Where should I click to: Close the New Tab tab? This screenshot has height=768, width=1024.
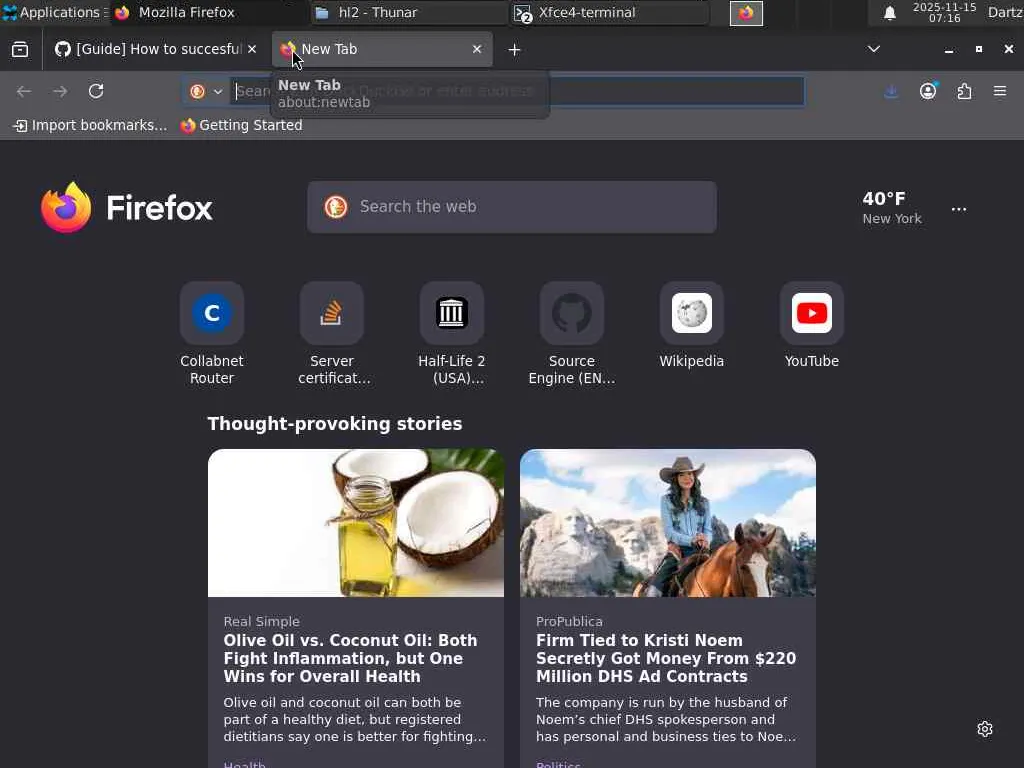[477, 49]
